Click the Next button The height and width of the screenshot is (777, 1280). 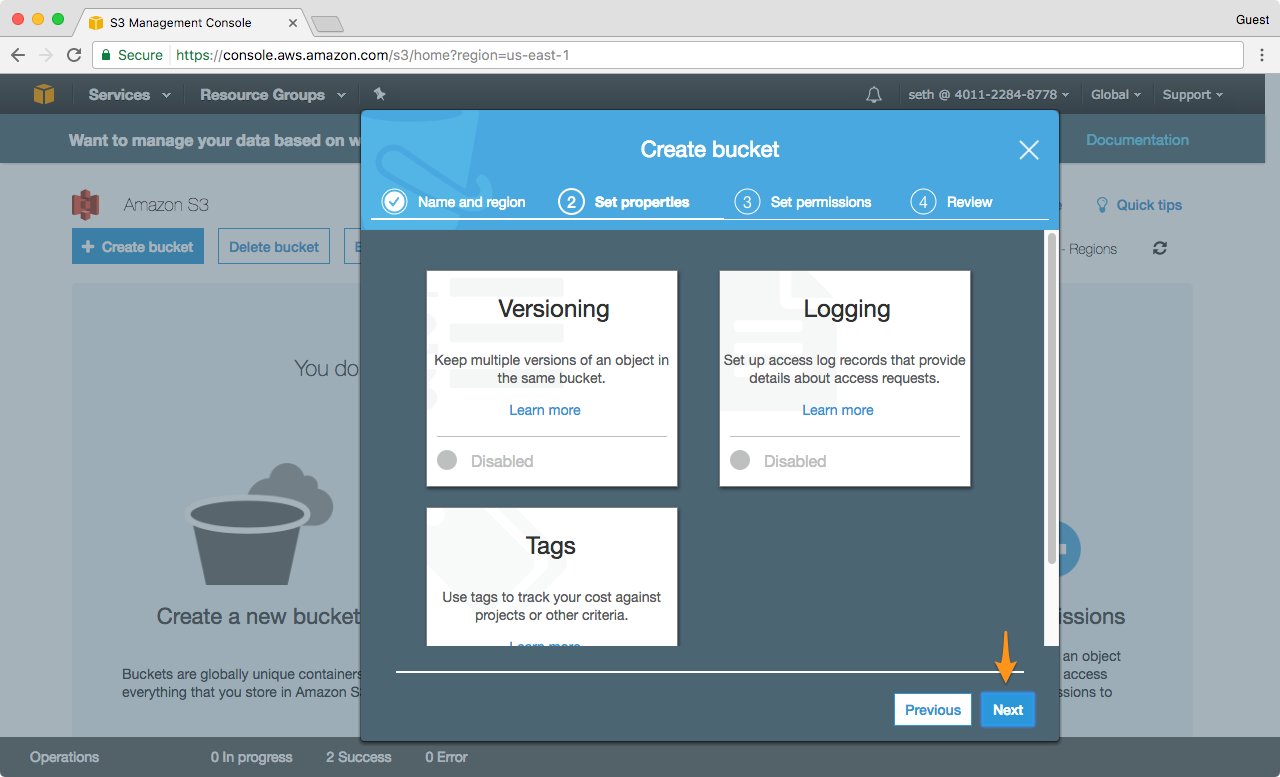tap(1007, 710)
